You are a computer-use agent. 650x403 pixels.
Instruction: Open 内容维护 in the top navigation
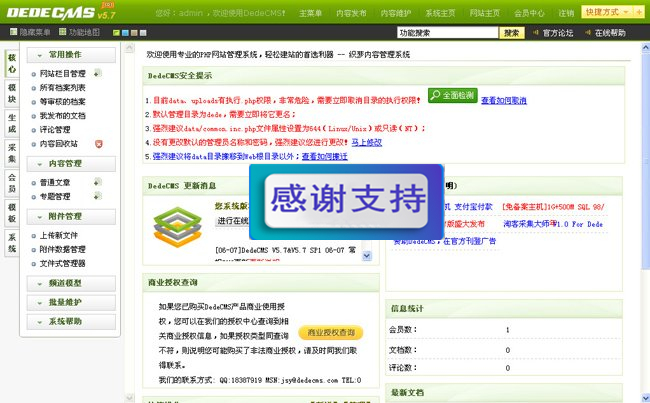click(396, 13)
